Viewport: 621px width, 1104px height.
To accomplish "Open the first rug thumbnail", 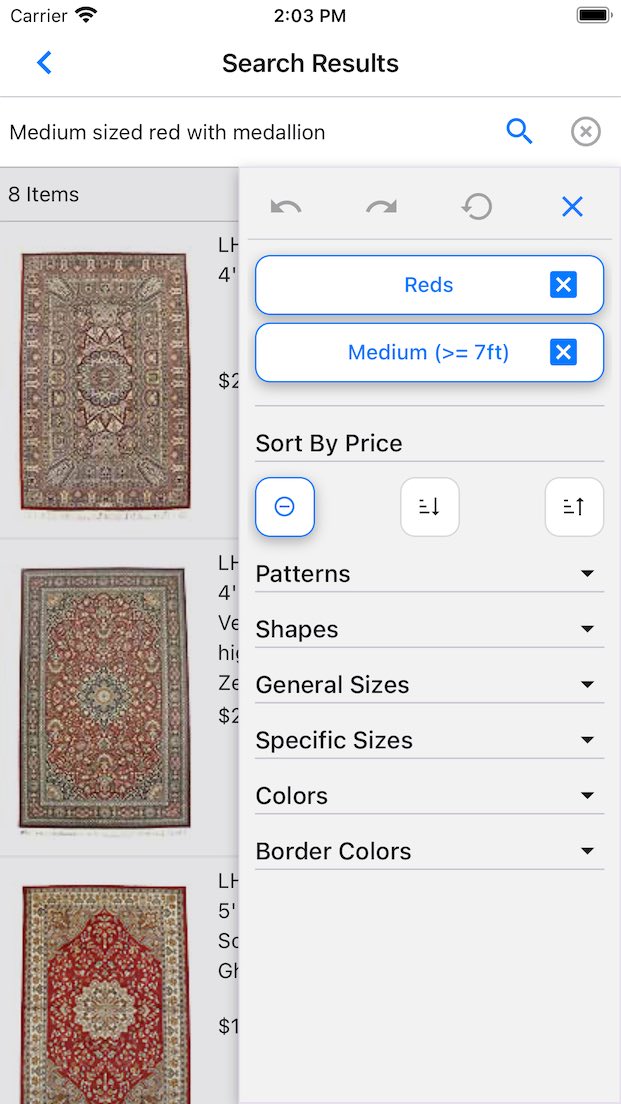I will (105, 381).
